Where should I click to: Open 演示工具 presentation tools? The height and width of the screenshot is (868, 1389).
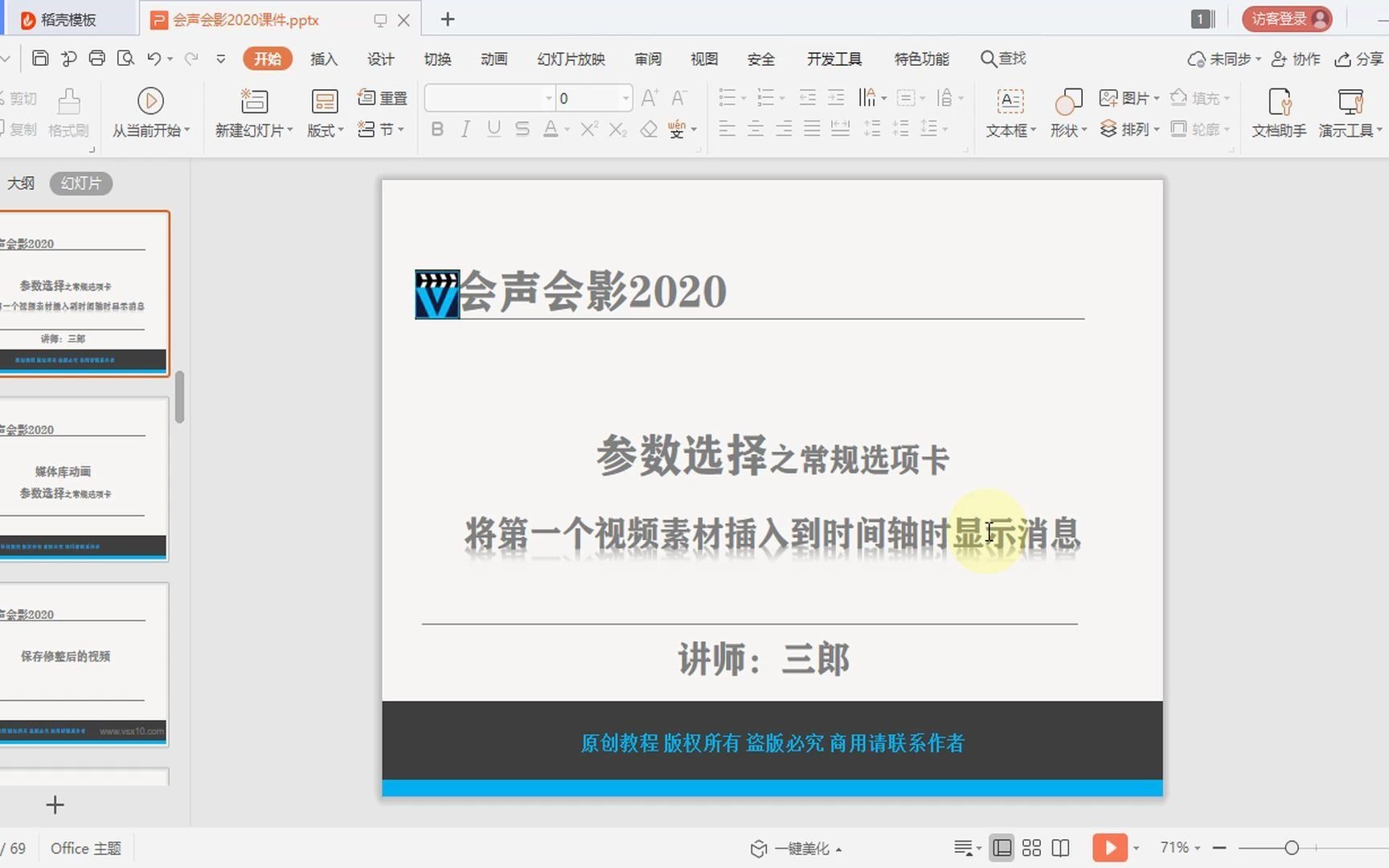point(1349,113)
